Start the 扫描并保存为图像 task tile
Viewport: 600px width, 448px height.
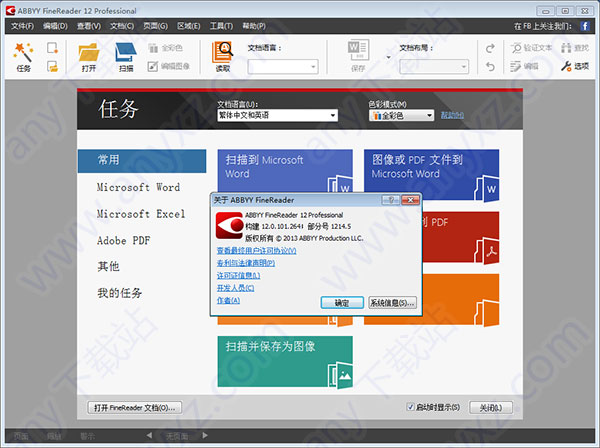pyautogui.click(x=285, y=362)
